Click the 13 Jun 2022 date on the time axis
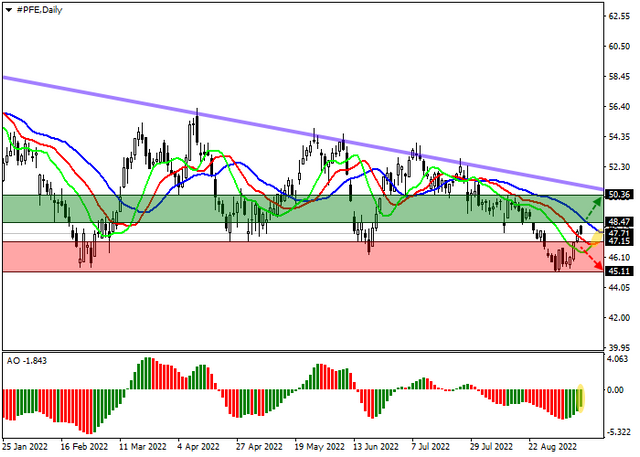Image resolution: width=640 pixels, height=457 pixels. point(376,447)
